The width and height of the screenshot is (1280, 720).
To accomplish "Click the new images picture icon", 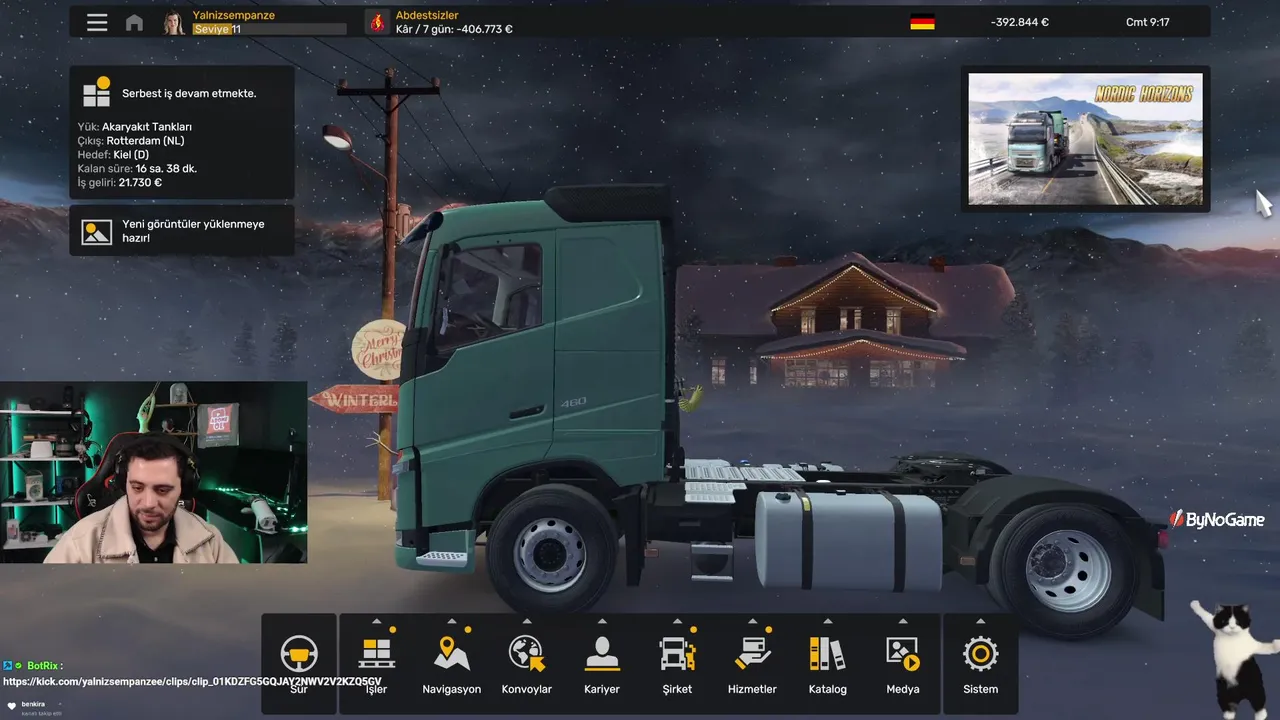I will [97, 232].
